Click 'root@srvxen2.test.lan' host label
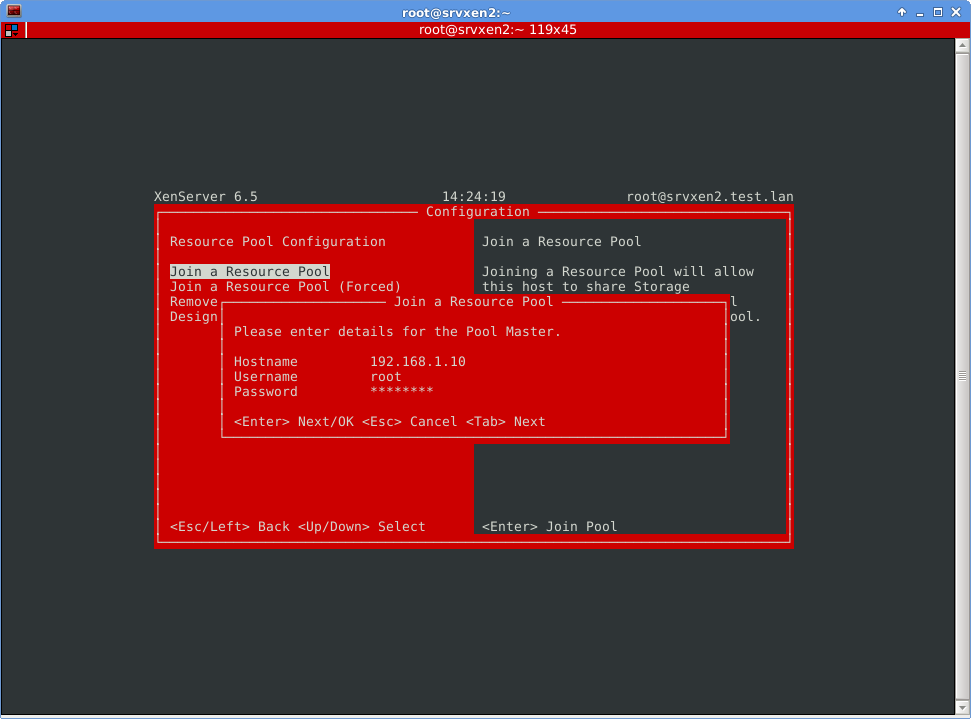Viewport: 971px width, 719px height. pos(710,196)
